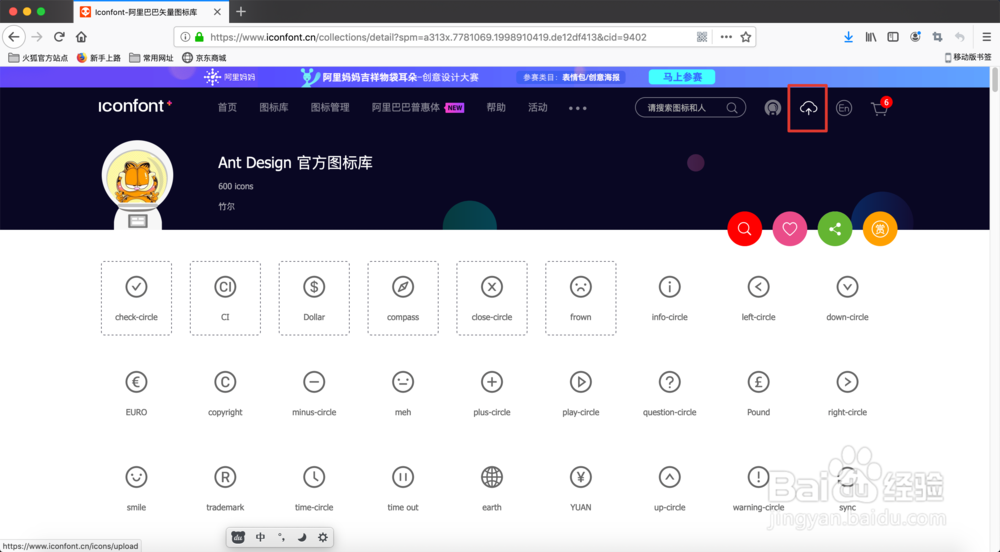Image resolution: width=1000 pixels, height=552 pixels.
Task: Open the 火狐官方站点 bookmark folder
Action: point(38,58)
